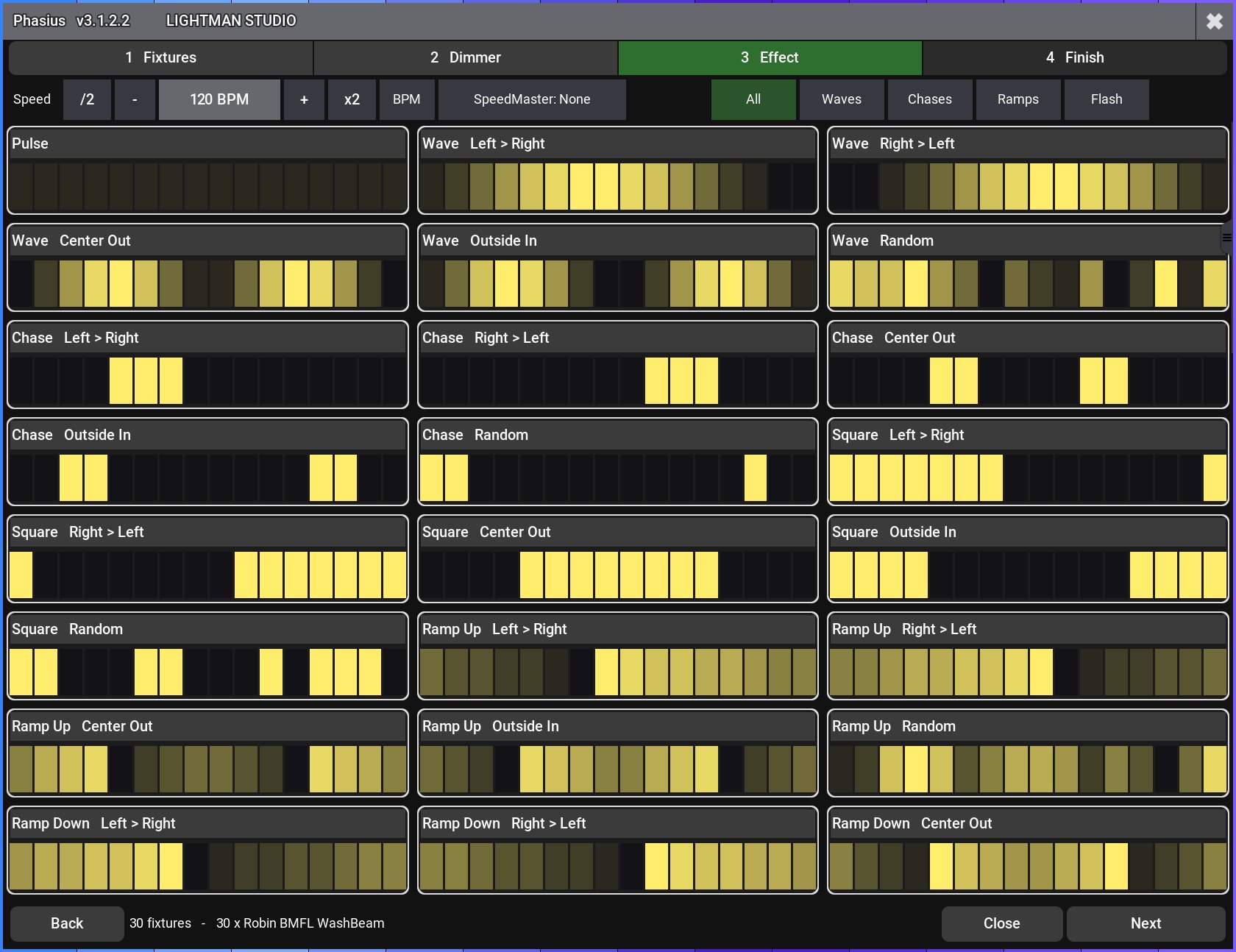Filter effects by Flash
Screen dimensions: 1236x952
coord(1107,99)
